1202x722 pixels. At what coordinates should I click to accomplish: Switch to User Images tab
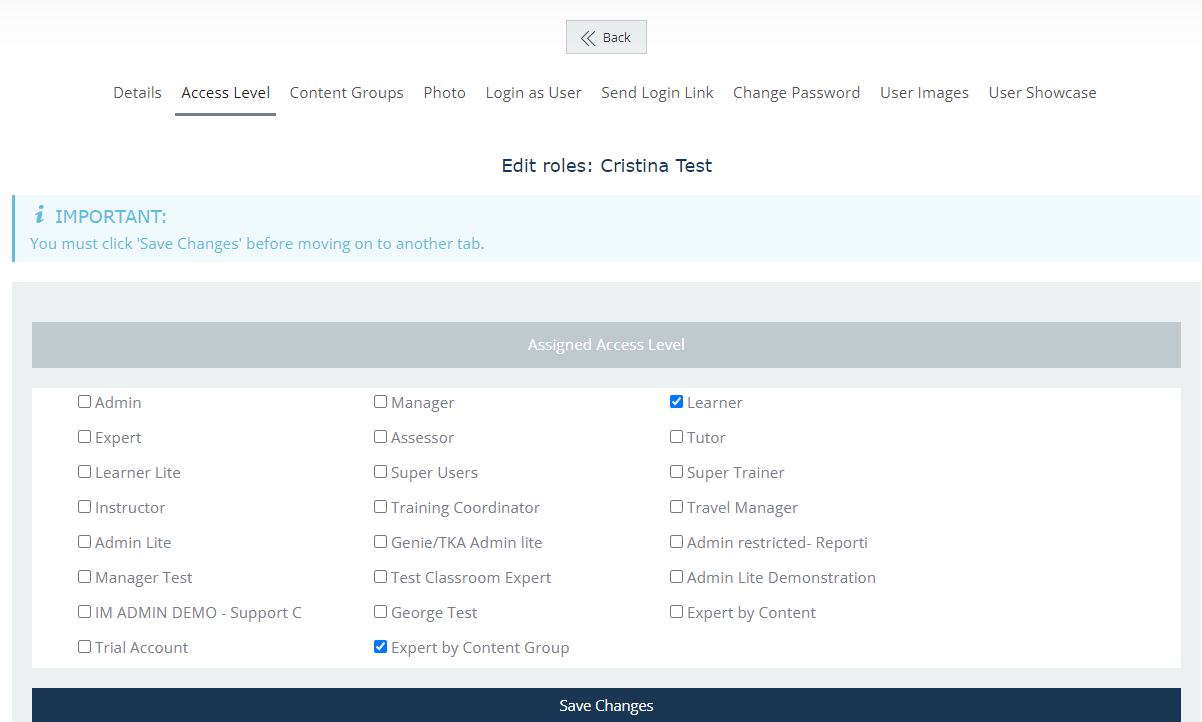924,92
